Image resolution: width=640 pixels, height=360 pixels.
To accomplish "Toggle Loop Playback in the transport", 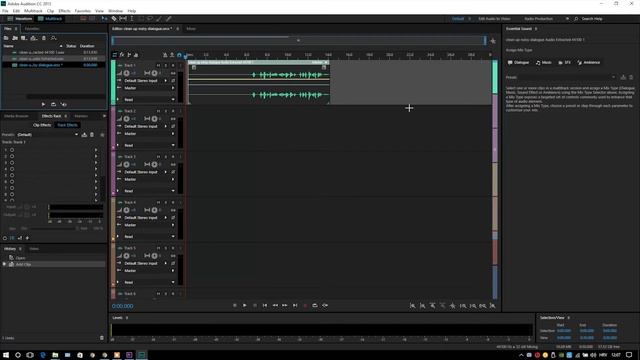I will tap(315, 305).
